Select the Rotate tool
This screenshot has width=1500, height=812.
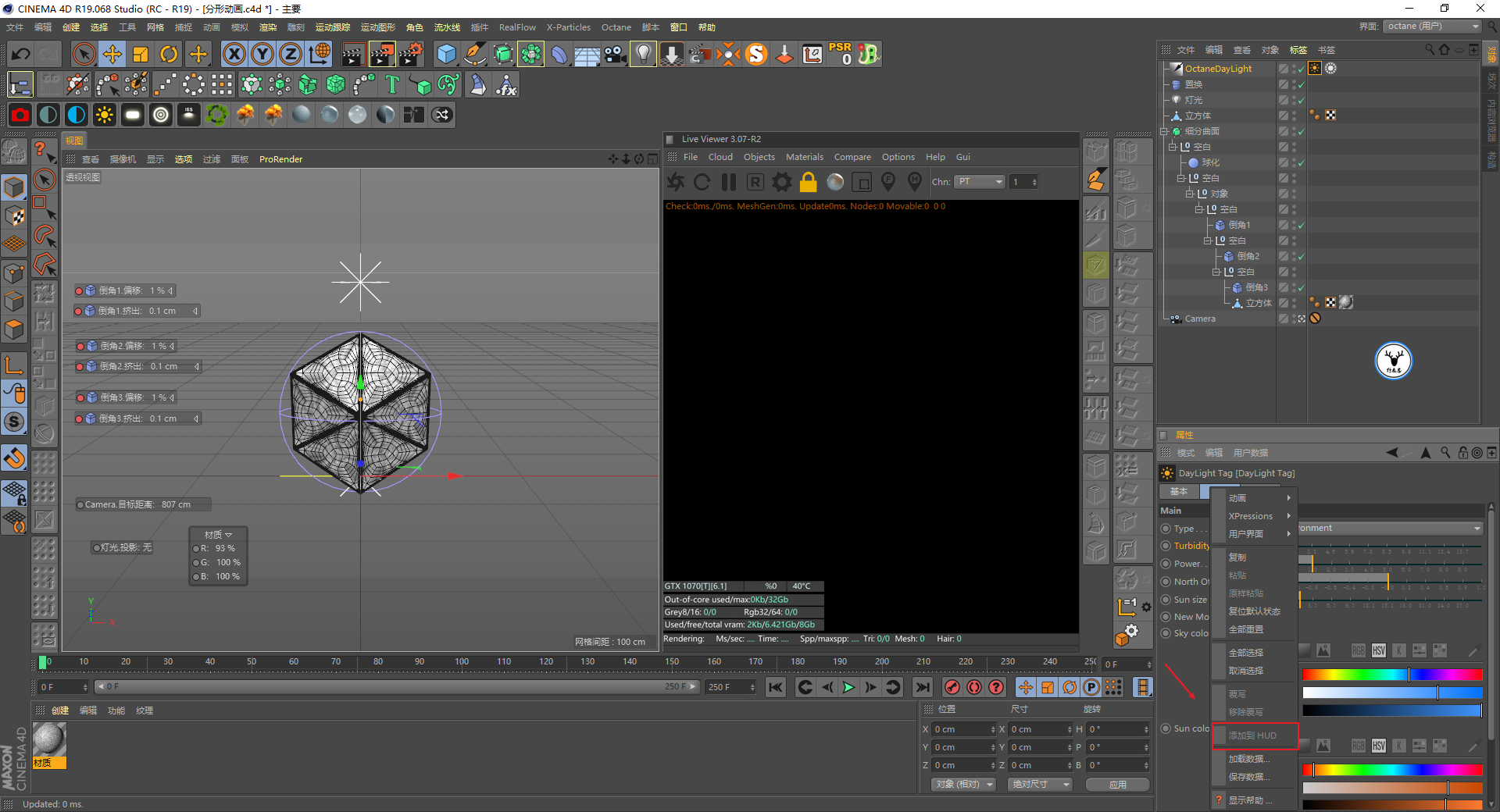(x=169, y=54)
